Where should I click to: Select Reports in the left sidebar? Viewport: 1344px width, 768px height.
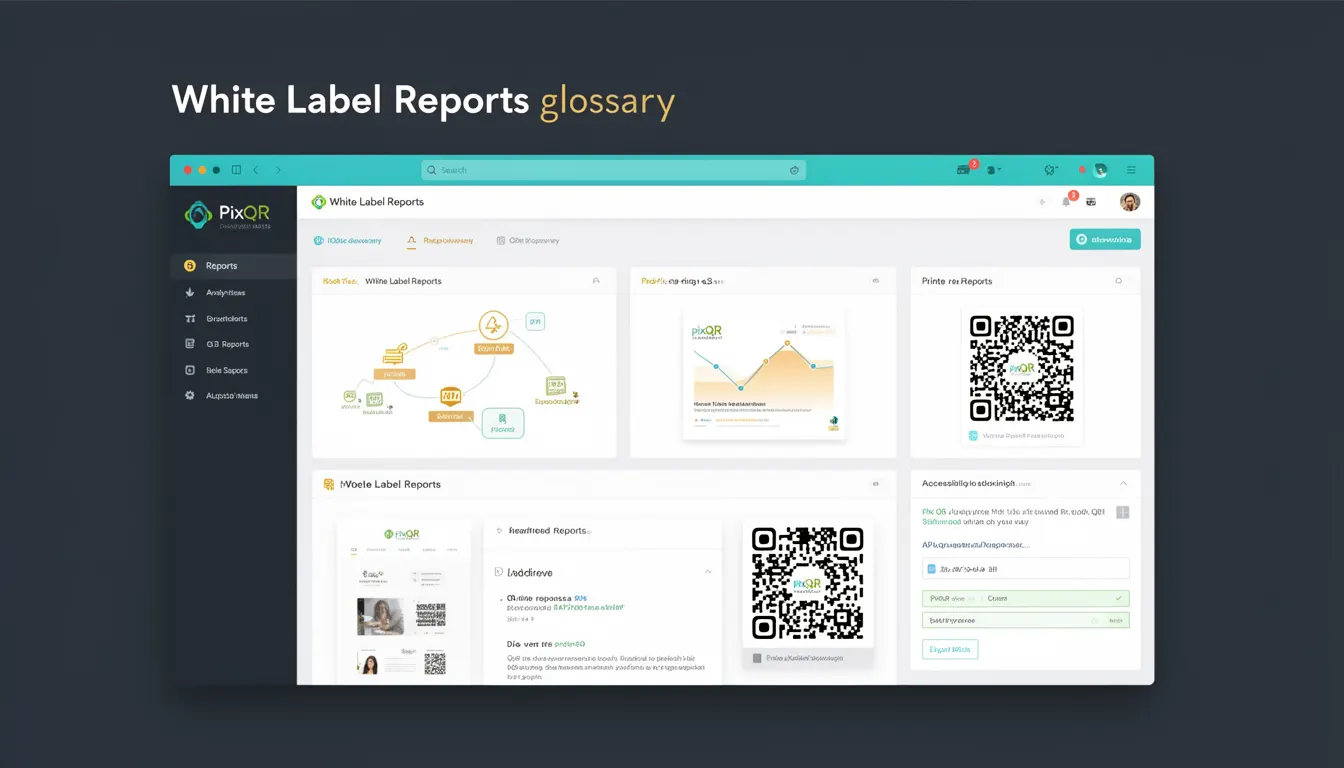click(233, 266)
